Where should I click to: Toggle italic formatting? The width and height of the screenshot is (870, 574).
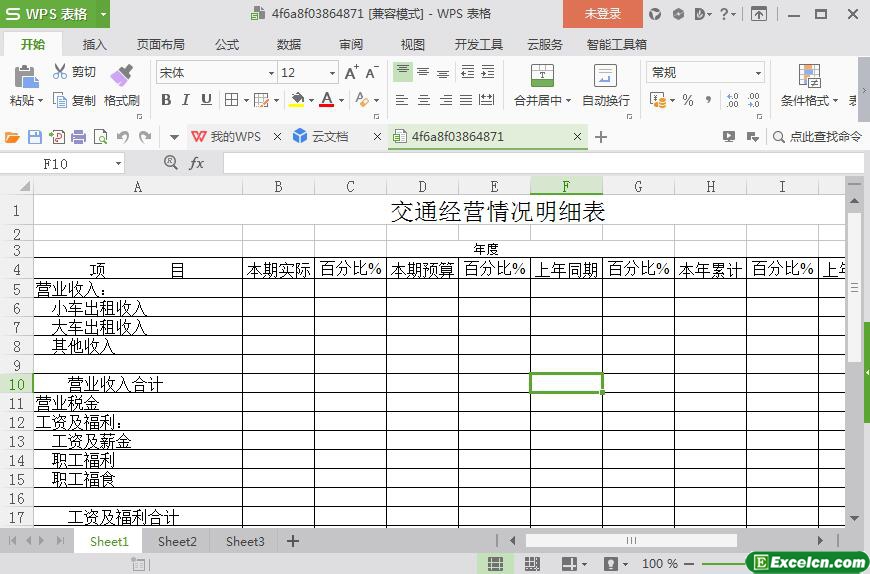click(x=186, y=100)
